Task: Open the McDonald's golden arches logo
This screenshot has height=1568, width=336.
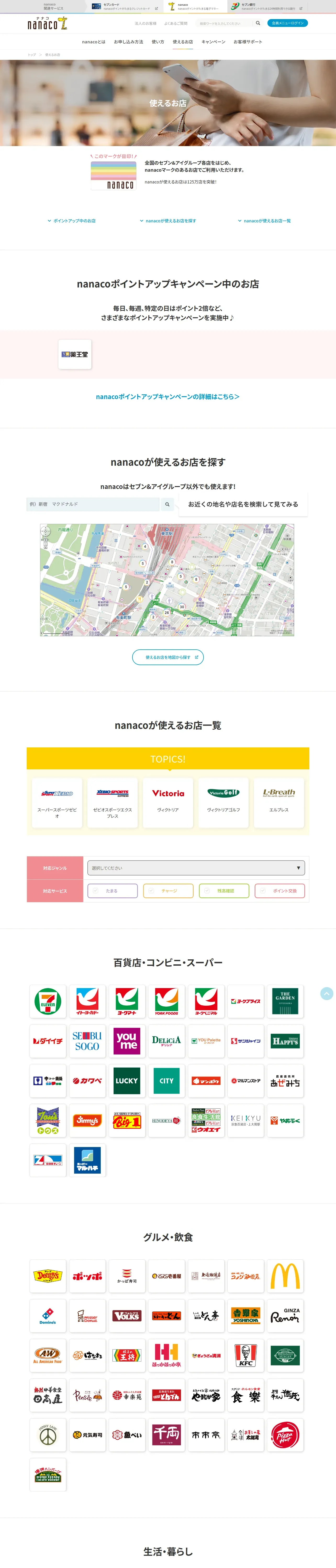Action: [285, 1276]
